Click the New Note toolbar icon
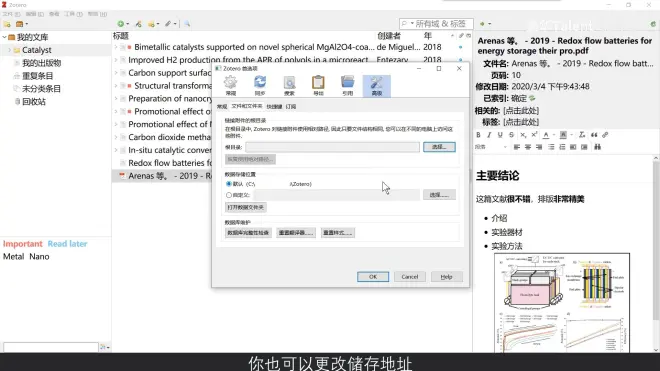This screenshot has height=371, width=660. click(x=151, y=24)
